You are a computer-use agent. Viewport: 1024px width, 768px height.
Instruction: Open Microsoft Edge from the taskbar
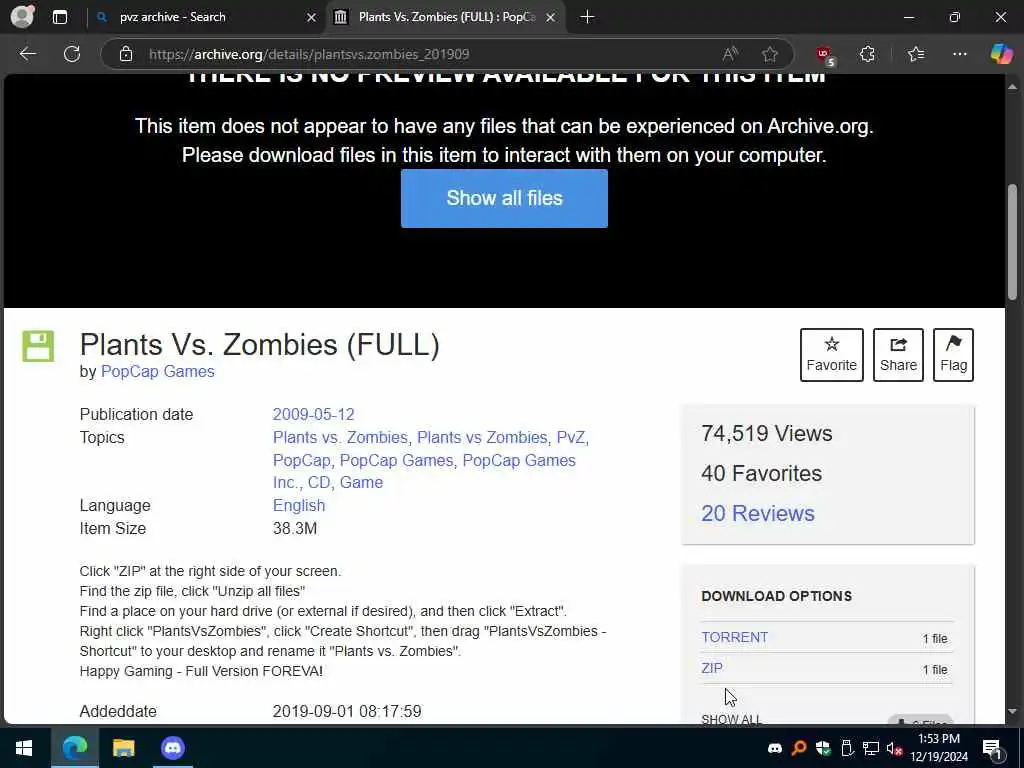click(x=74, y=748)
